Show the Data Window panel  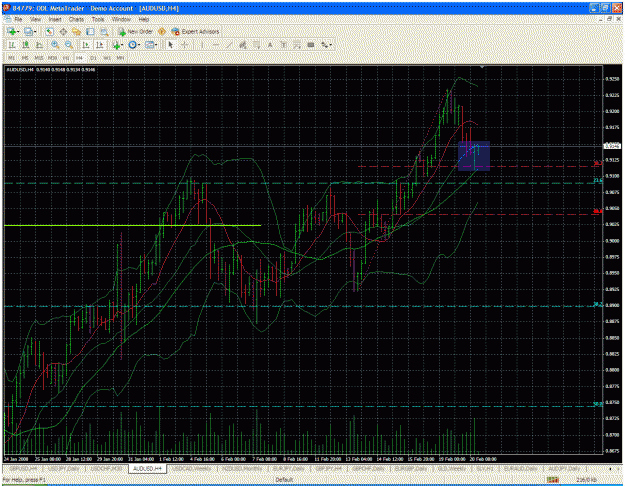(63, 31)
